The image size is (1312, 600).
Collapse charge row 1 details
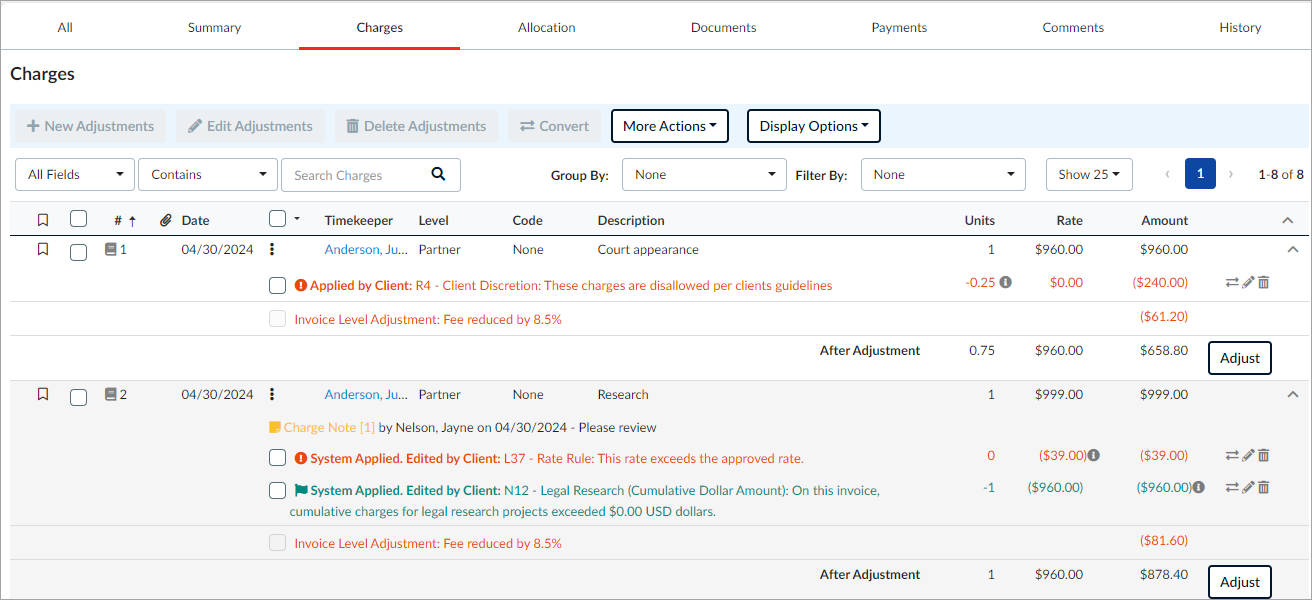click(1293, 249)
